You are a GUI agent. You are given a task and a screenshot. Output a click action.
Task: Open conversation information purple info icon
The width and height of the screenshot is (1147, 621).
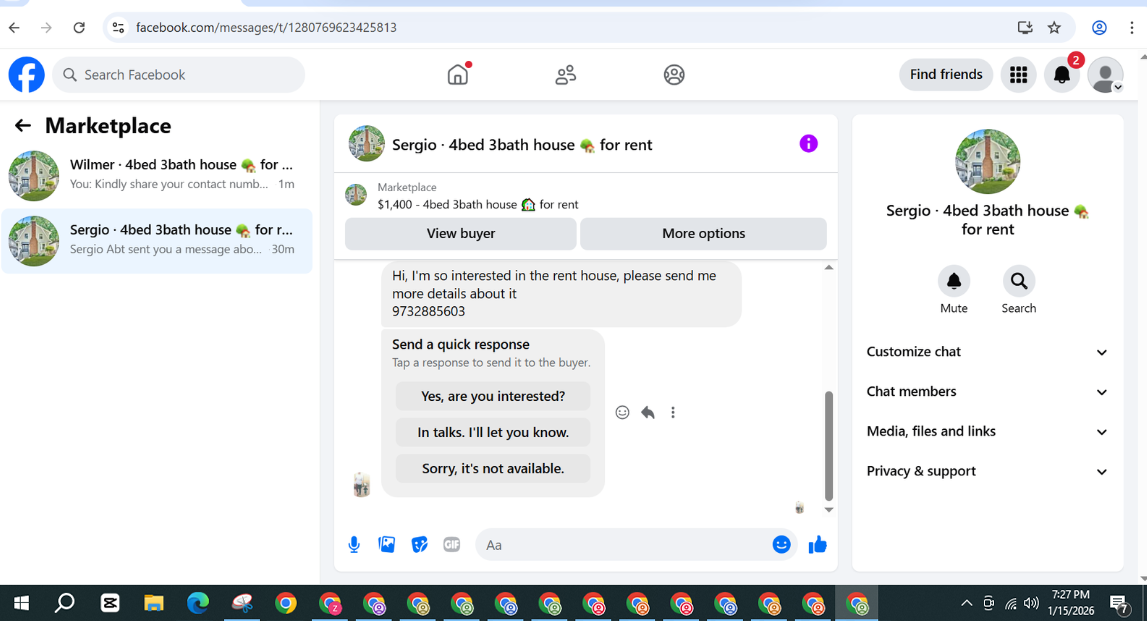(808, 143)
